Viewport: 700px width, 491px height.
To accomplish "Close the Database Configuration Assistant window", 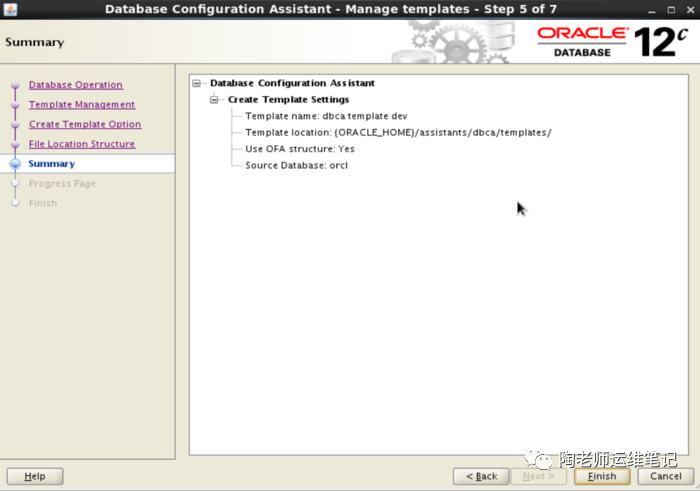I will pos(690,10).
